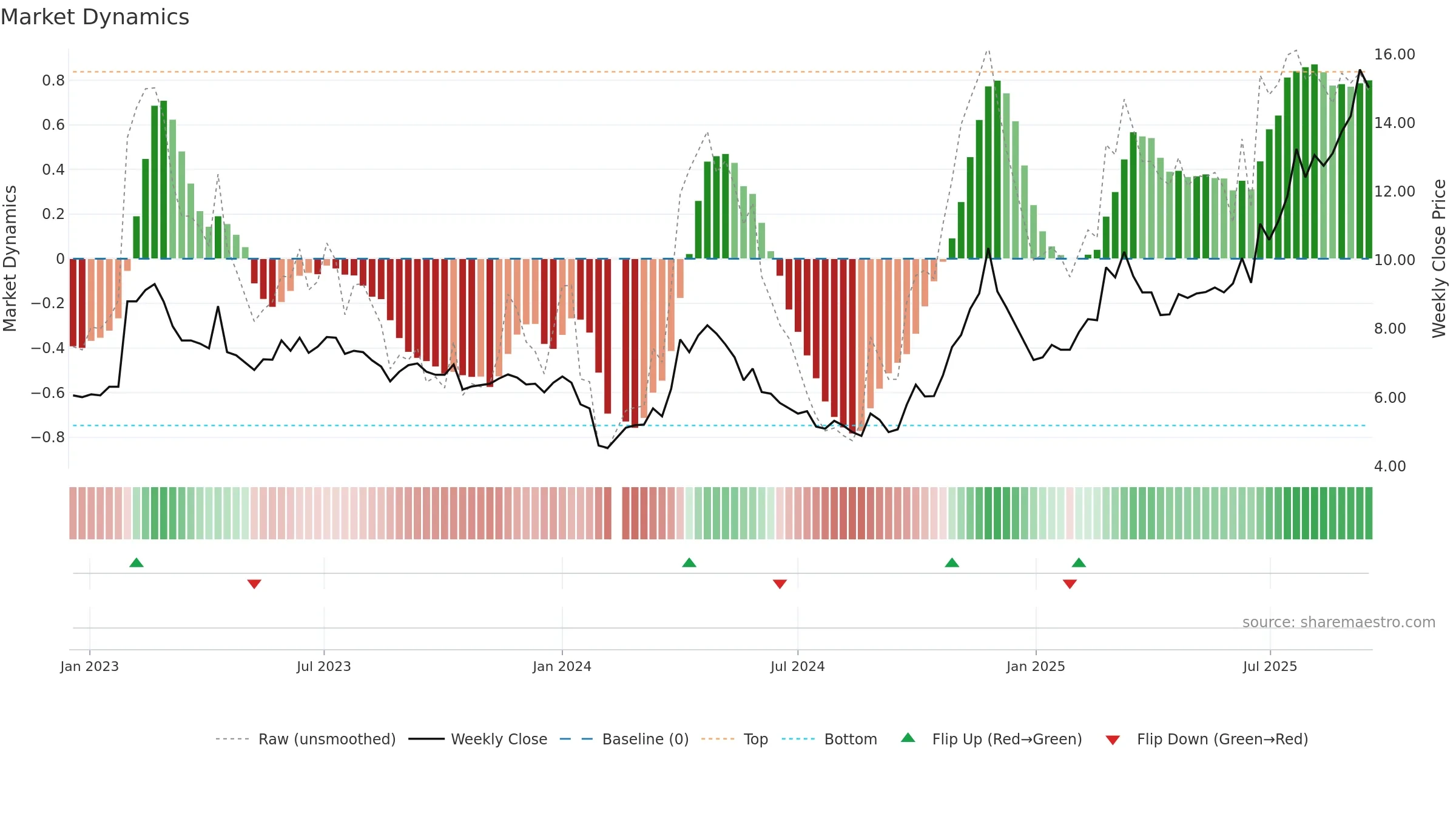
Task: Click the −0.6 dynamics axis tick
Action: tap(48, 393)
